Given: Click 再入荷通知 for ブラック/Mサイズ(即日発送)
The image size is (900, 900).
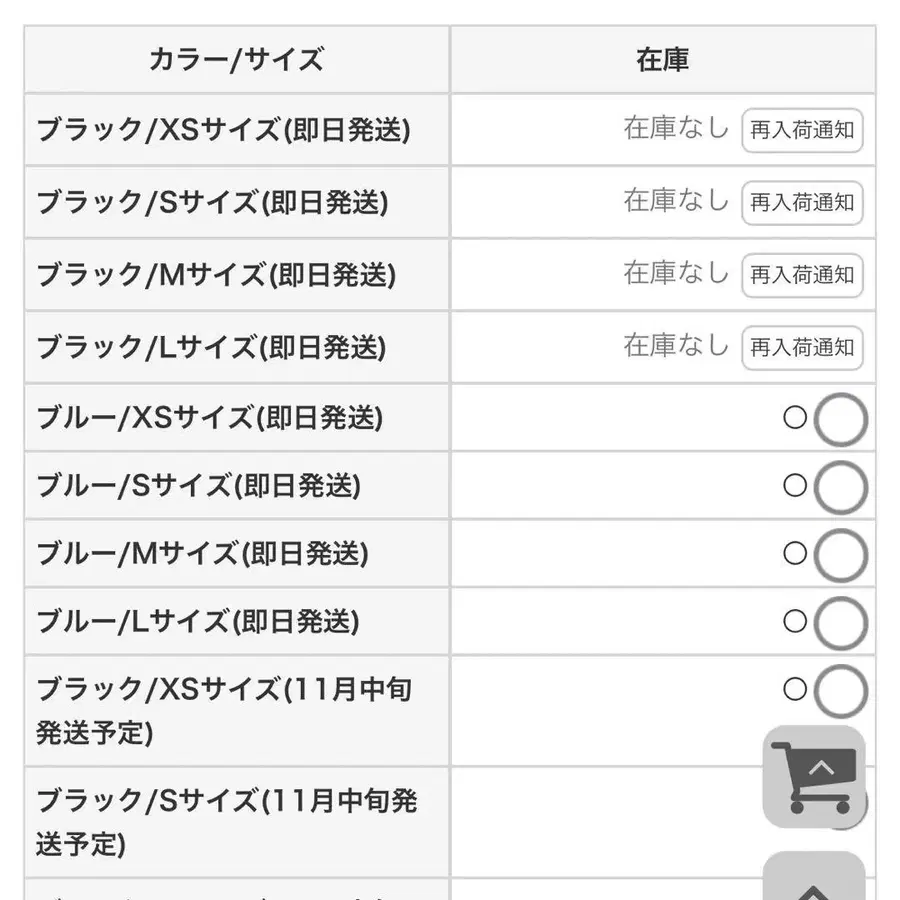Looking at the screenshot, I should [802, 275].
